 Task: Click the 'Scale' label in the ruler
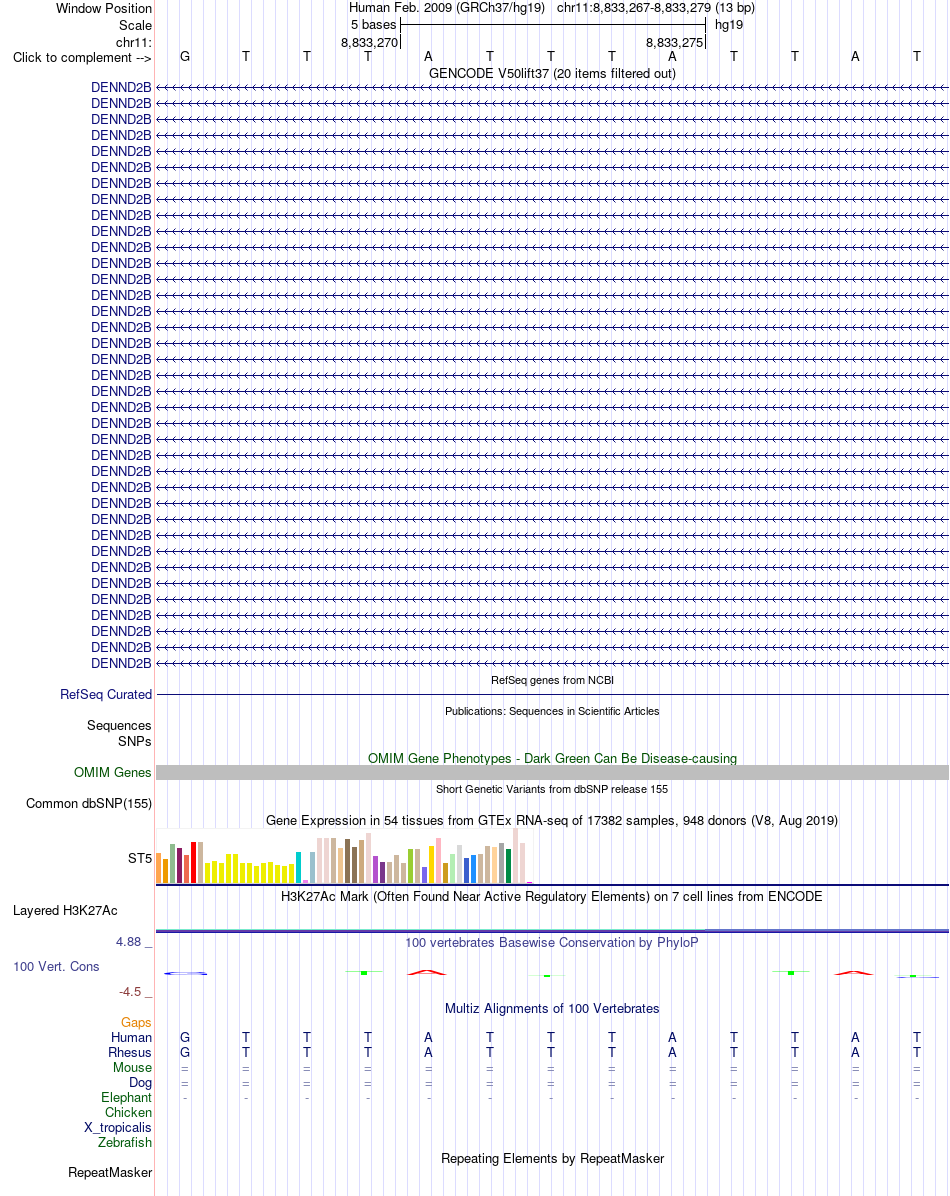[x=135, y=25]
